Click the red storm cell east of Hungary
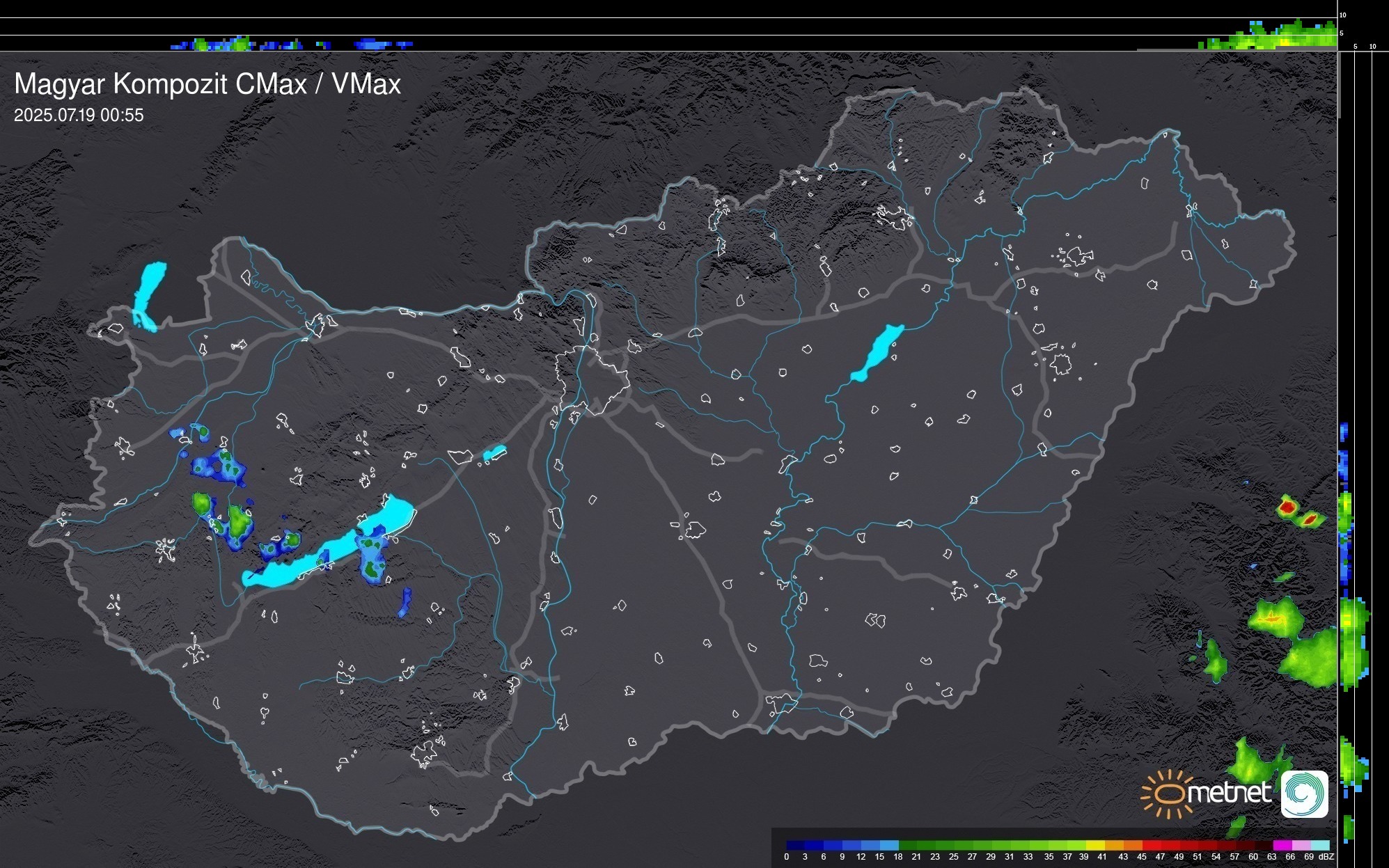This screenshot has height=868, width=1389. point(1288,507)
